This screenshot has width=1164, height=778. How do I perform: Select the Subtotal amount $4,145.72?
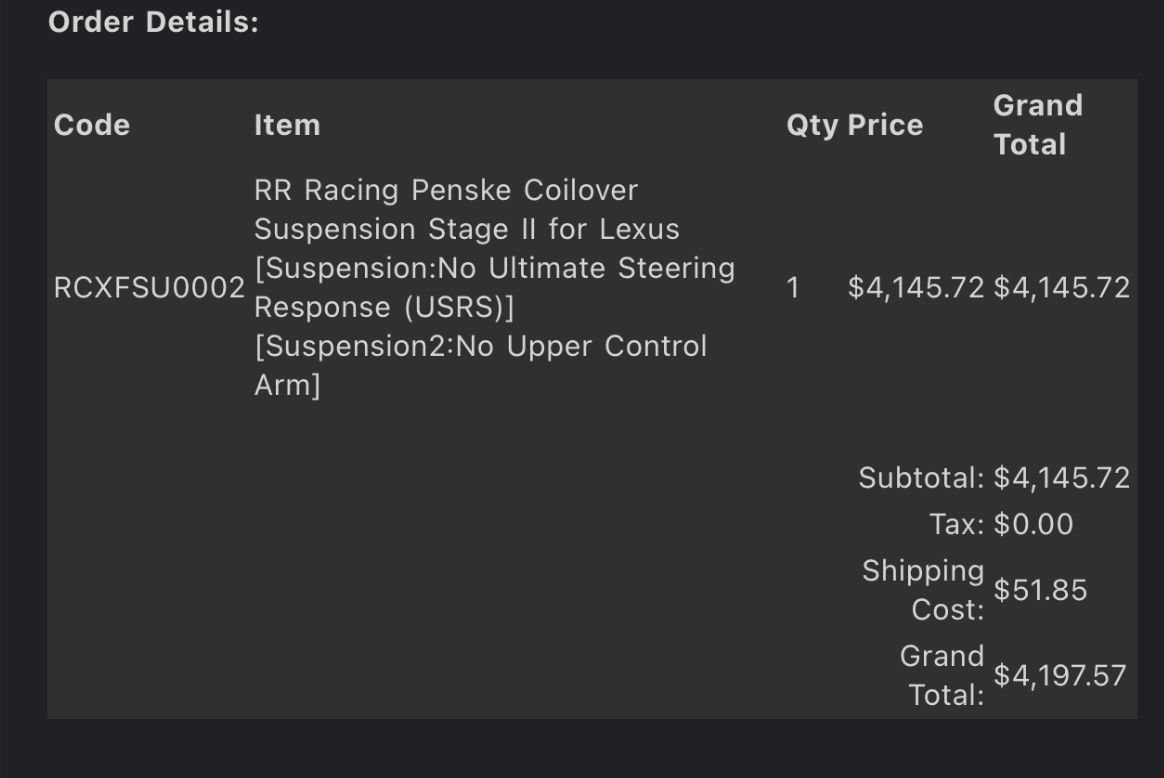1062,478
